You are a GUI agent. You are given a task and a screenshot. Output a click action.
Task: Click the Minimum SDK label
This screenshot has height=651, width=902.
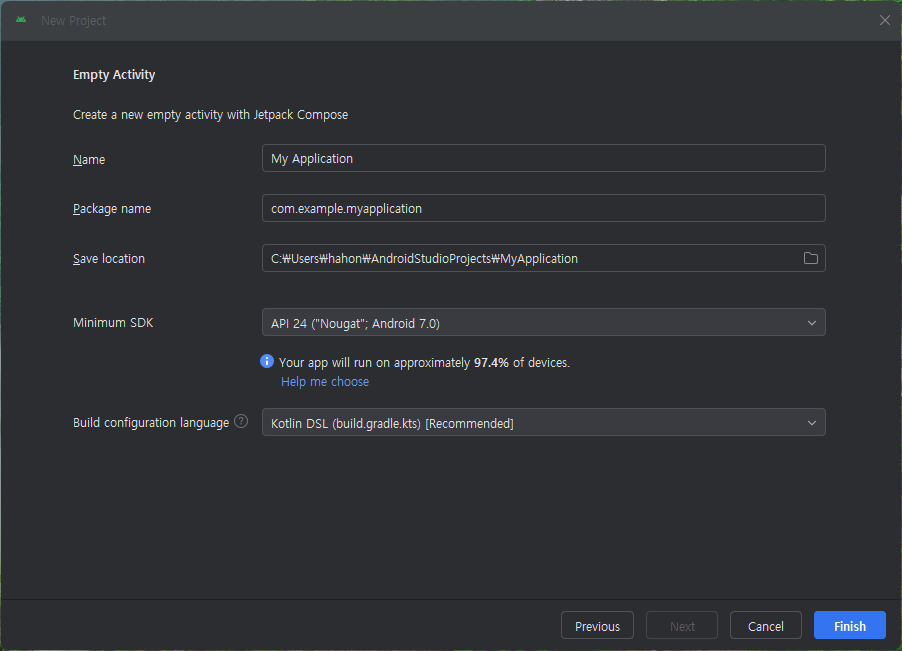(x=113, y=323)
